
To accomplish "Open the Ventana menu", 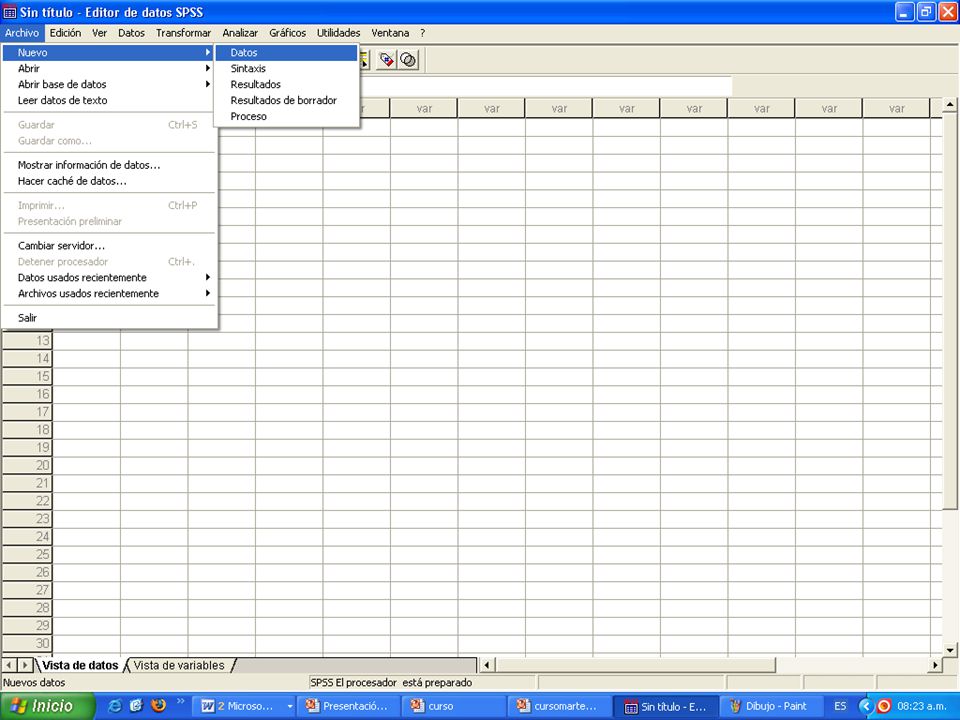I will (x=390, y=33).
